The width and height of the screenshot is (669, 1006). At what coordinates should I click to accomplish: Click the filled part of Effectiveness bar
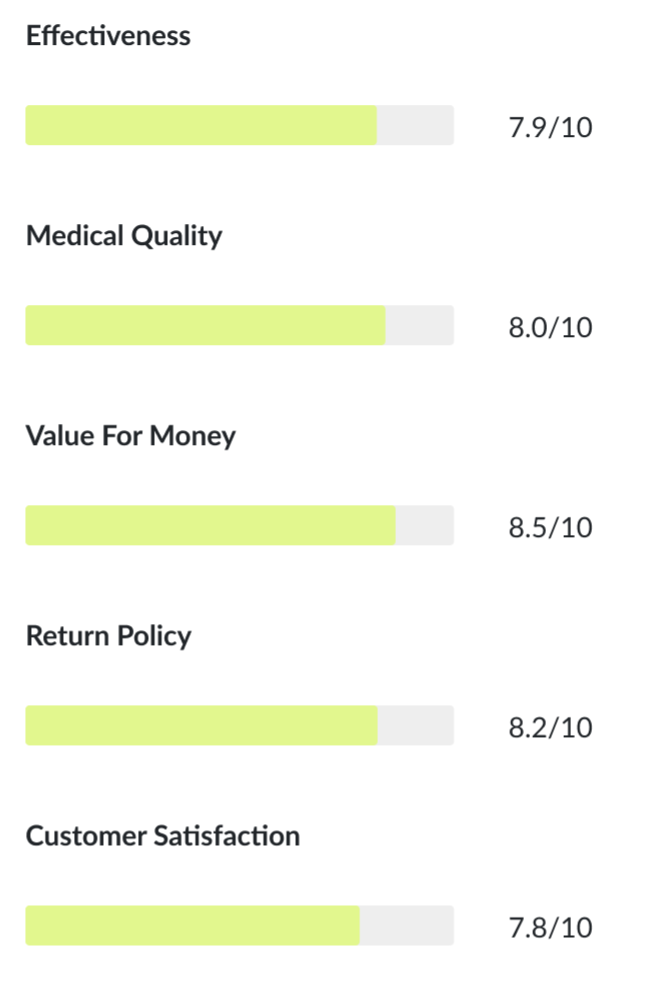pos(201,126)
